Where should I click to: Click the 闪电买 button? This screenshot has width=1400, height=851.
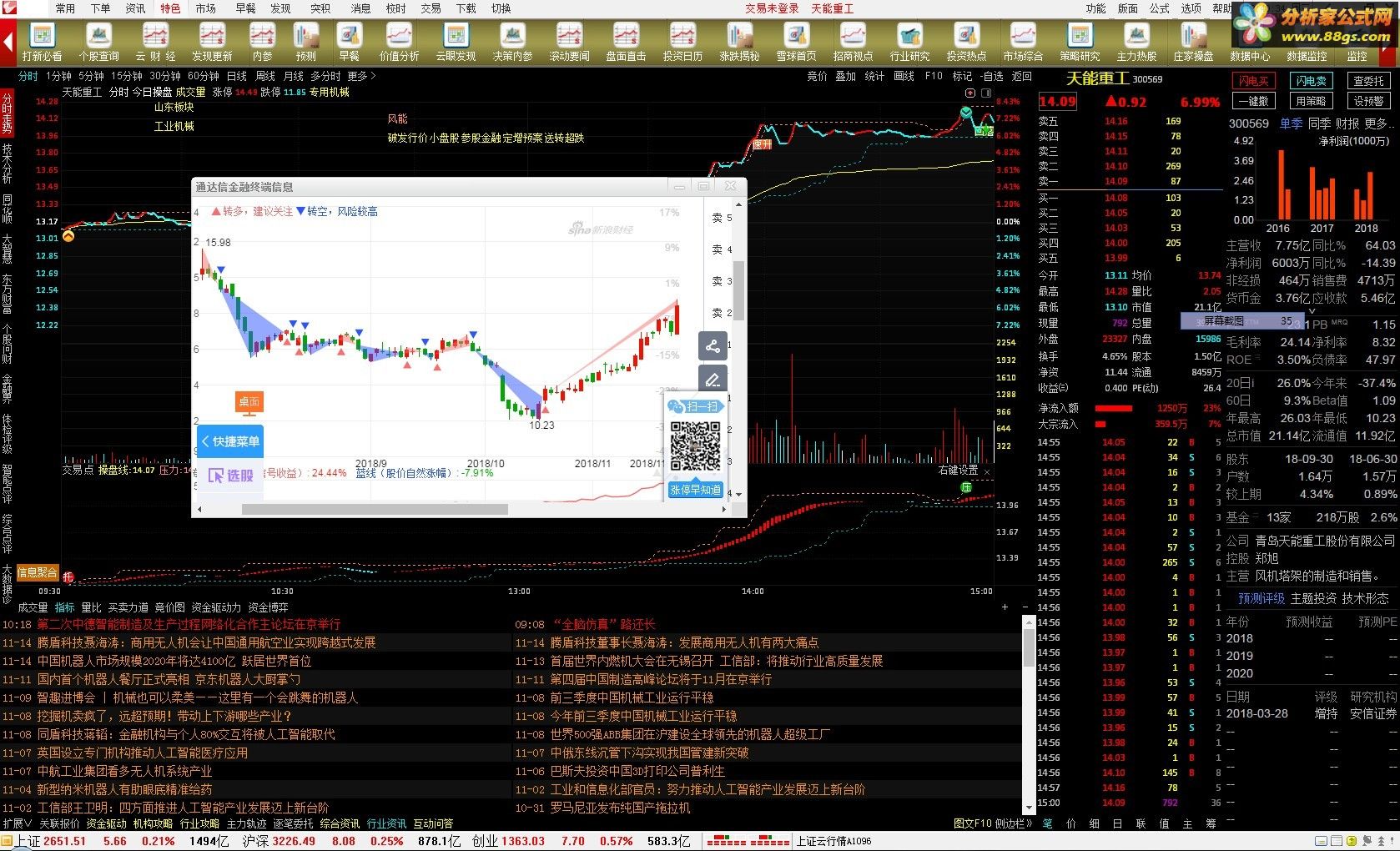pos(1253,81)
